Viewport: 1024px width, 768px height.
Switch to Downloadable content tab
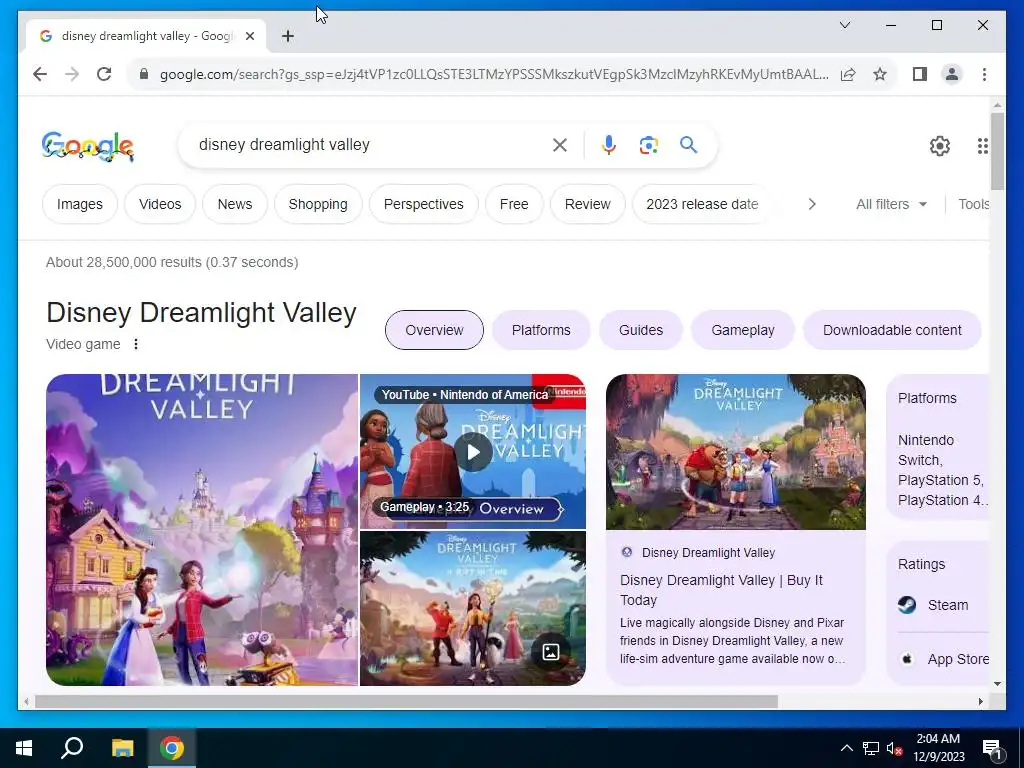(x=892, y=330)
